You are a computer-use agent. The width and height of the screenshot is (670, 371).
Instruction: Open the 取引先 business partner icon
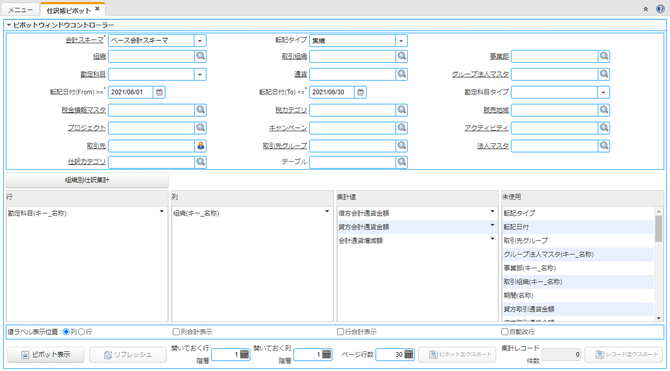(x=200, y=146)
